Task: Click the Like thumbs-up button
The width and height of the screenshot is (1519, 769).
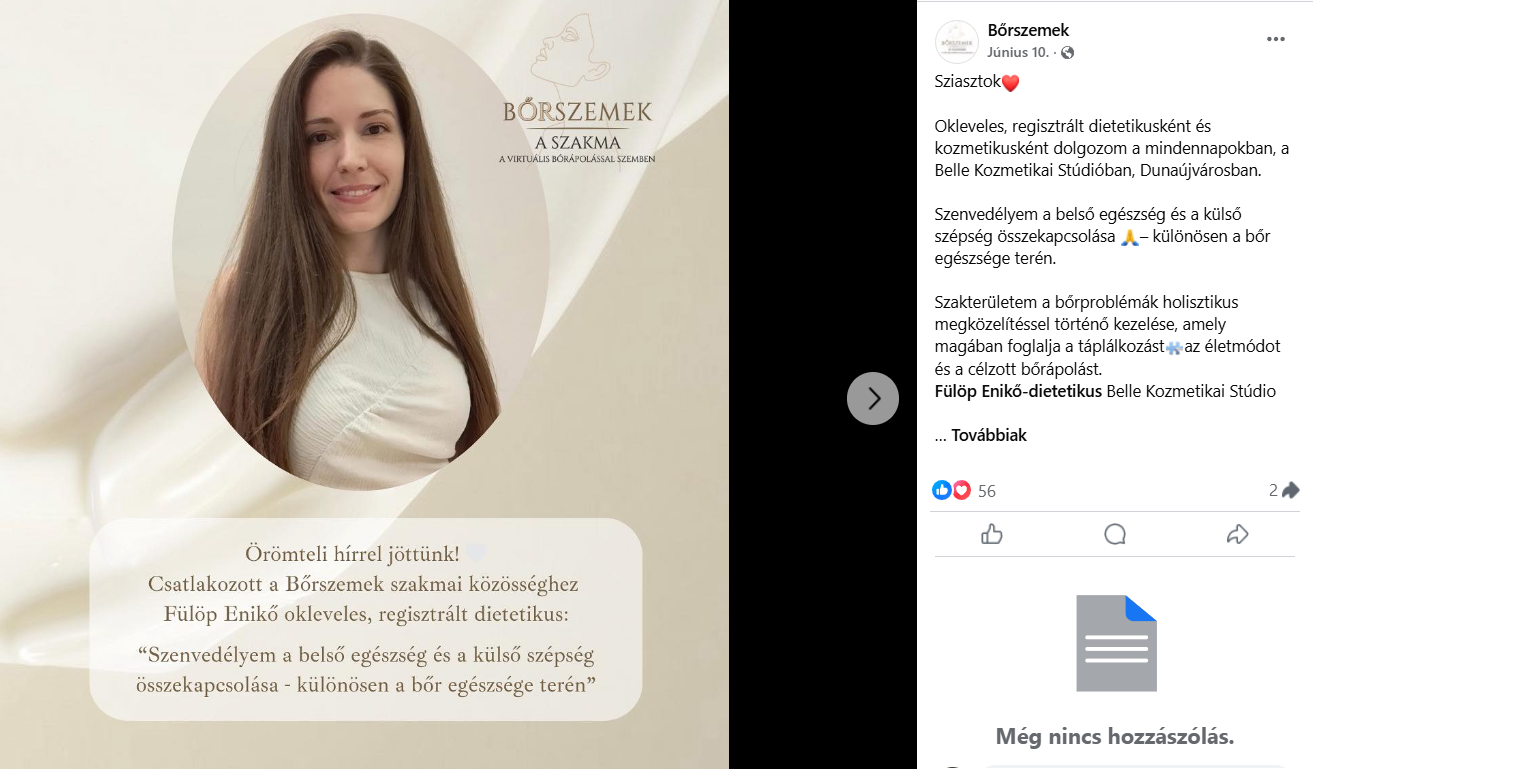Action: 992,534
